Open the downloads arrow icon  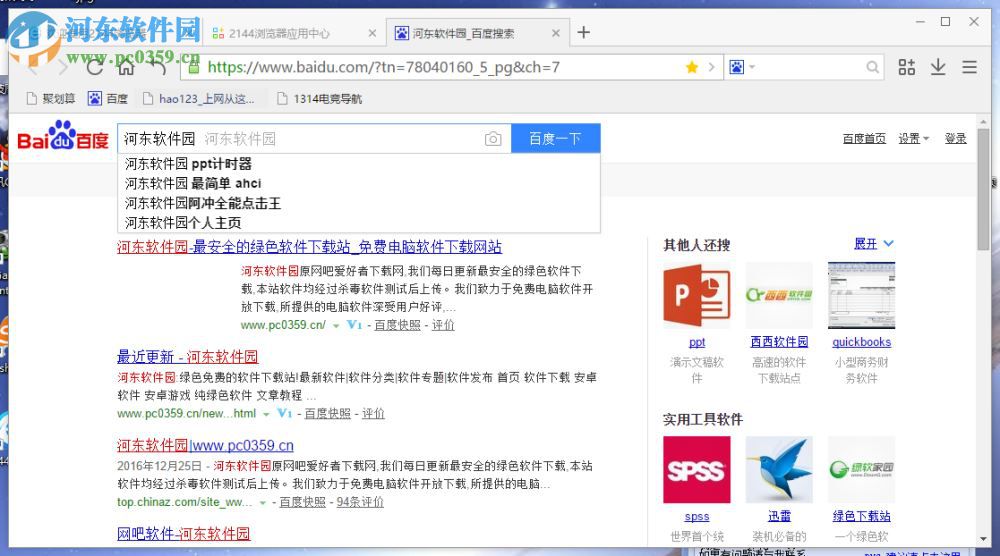click(x=938, y=66)
